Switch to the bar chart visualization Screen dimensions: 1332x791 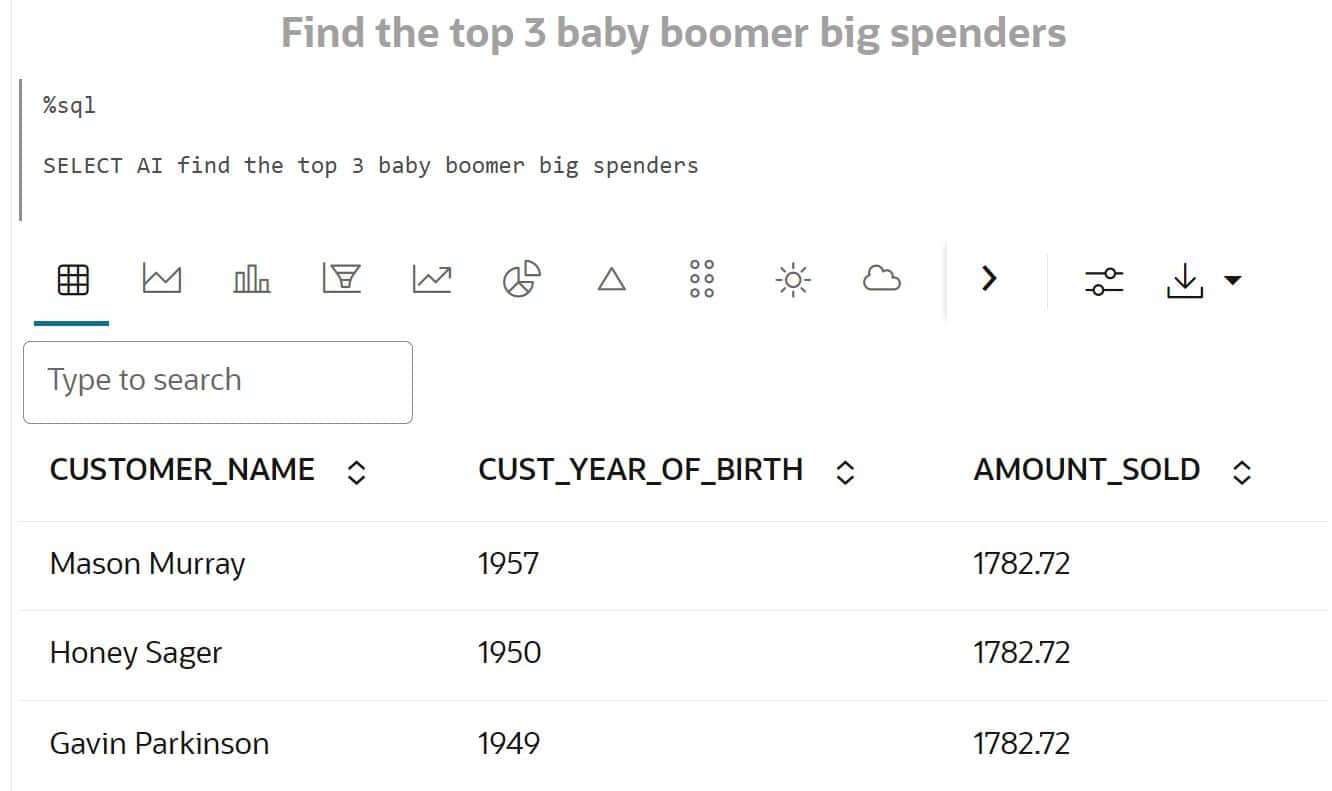(252, 279)
